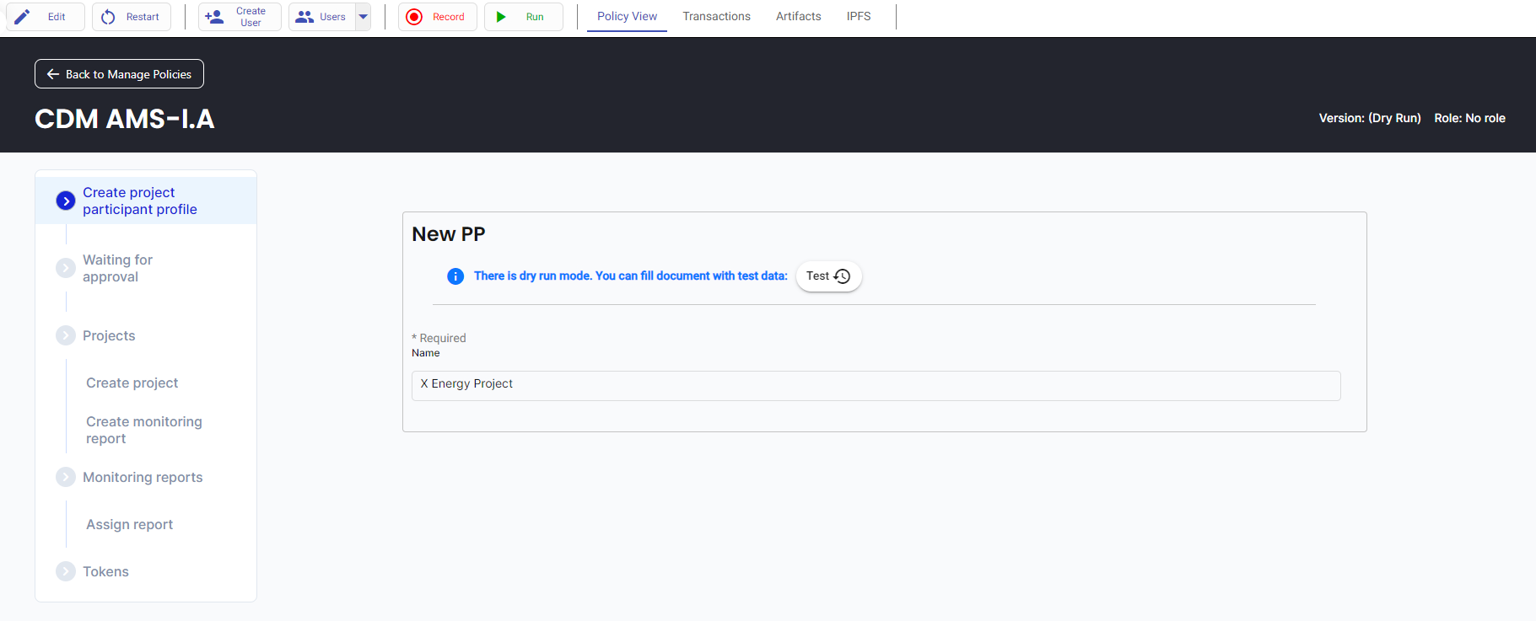Click the history clock icon on Test button
Screen dimensions: 1536x621
pos(842,276)
